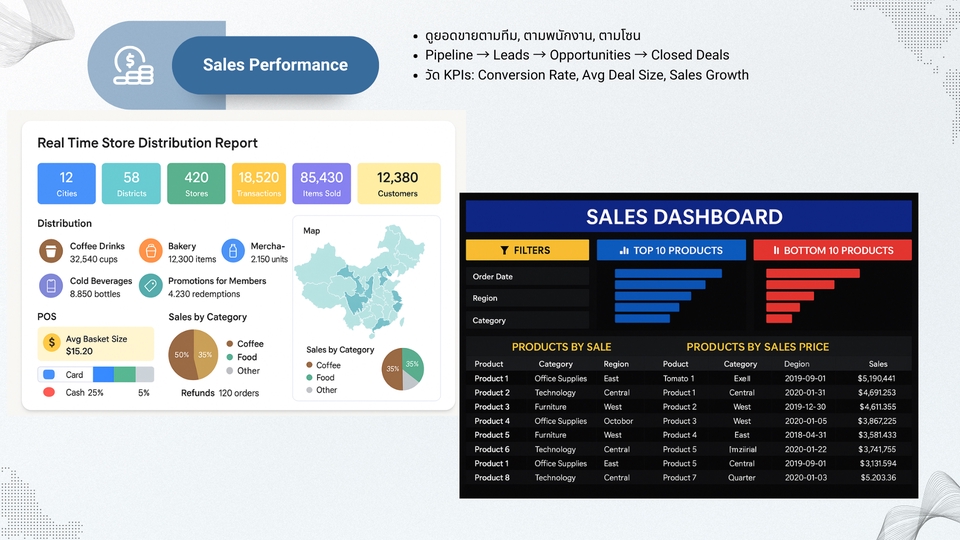Click the 18,520 Transactions tile

click(x=259, y=183)
